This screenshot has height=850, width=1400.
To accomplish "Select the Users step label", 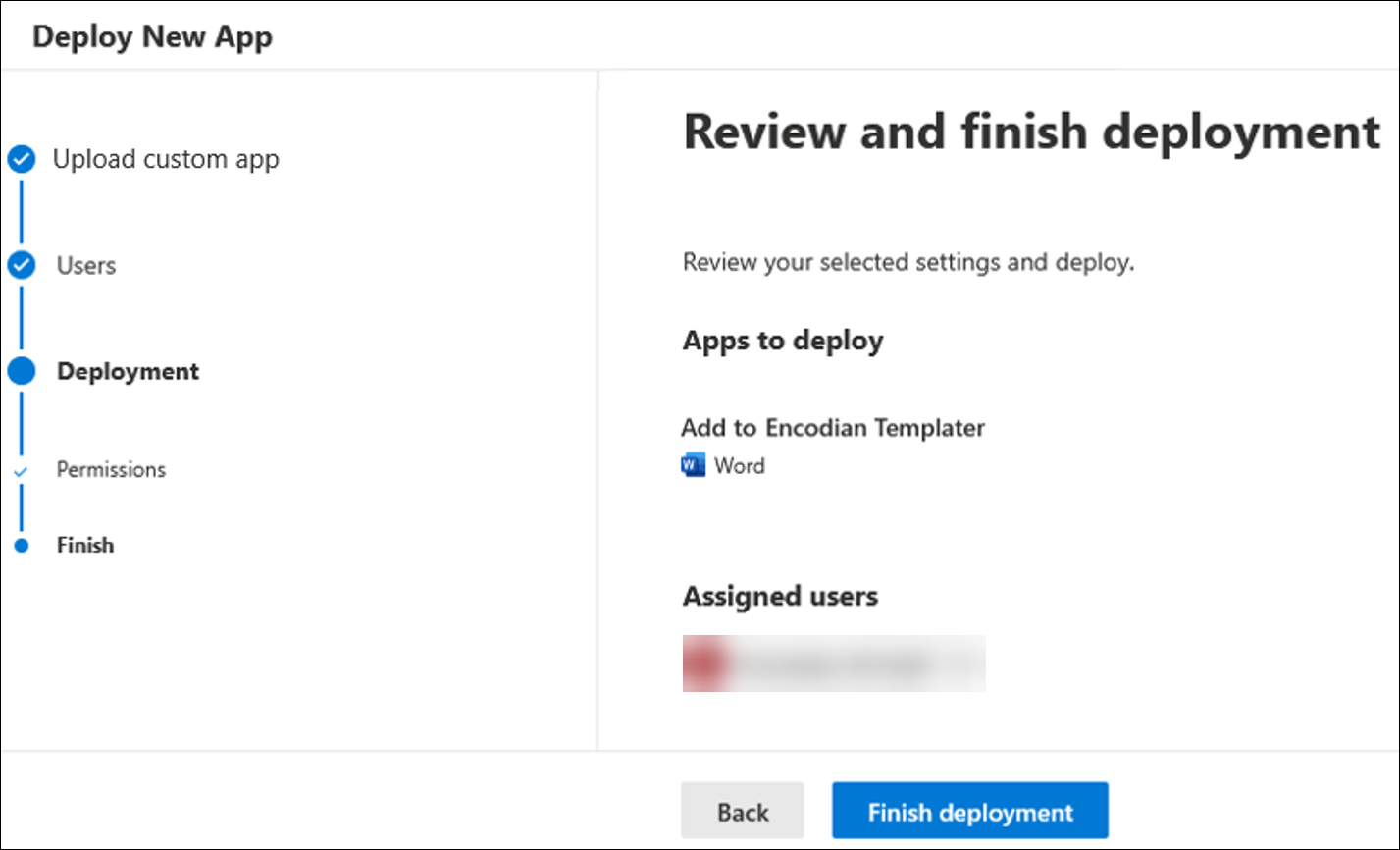I will point(86,265).
